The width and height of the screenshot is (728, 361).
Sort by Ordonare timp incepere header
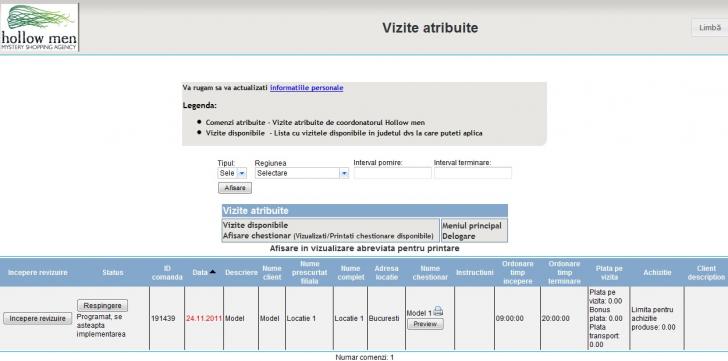(x=518, y=272)
